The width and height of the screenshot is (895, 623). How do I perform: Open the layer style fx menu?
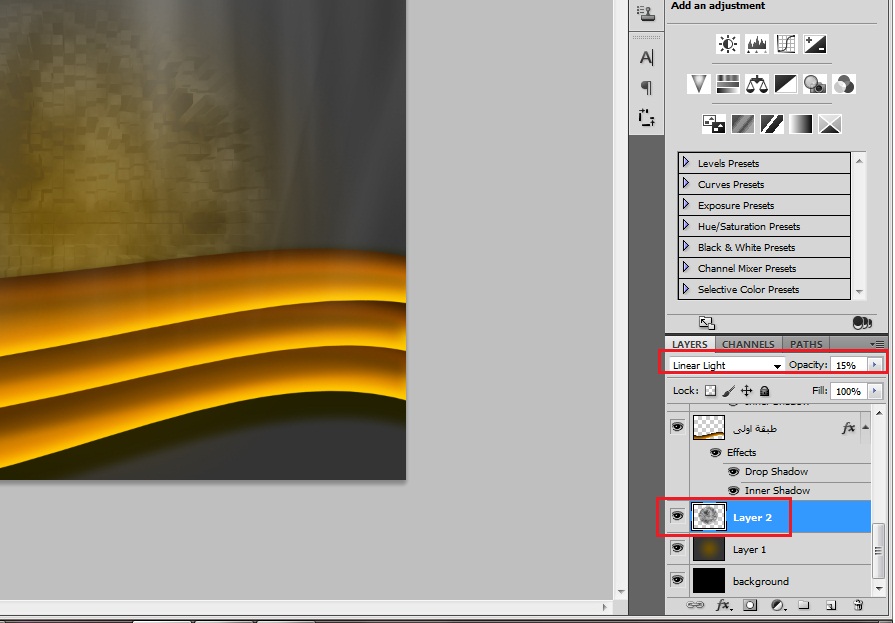pyautogui.click(x=723, y=605)
